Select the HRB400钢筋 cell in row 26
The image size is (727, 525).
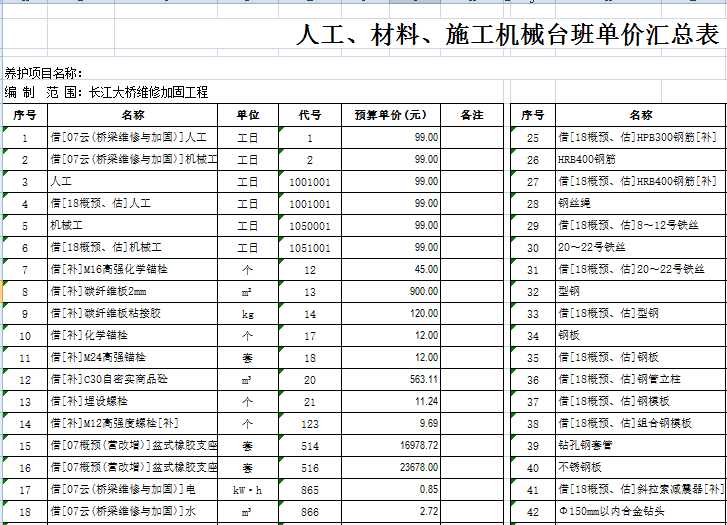[x=640, y=159]
